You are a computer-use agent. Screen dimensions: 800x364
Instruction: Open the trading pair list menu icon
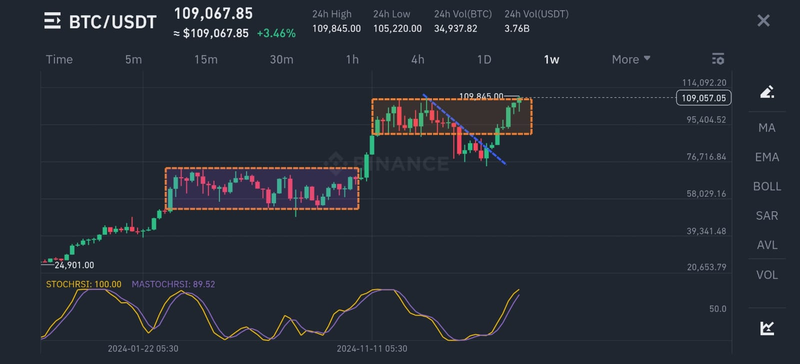coord(52,21)
